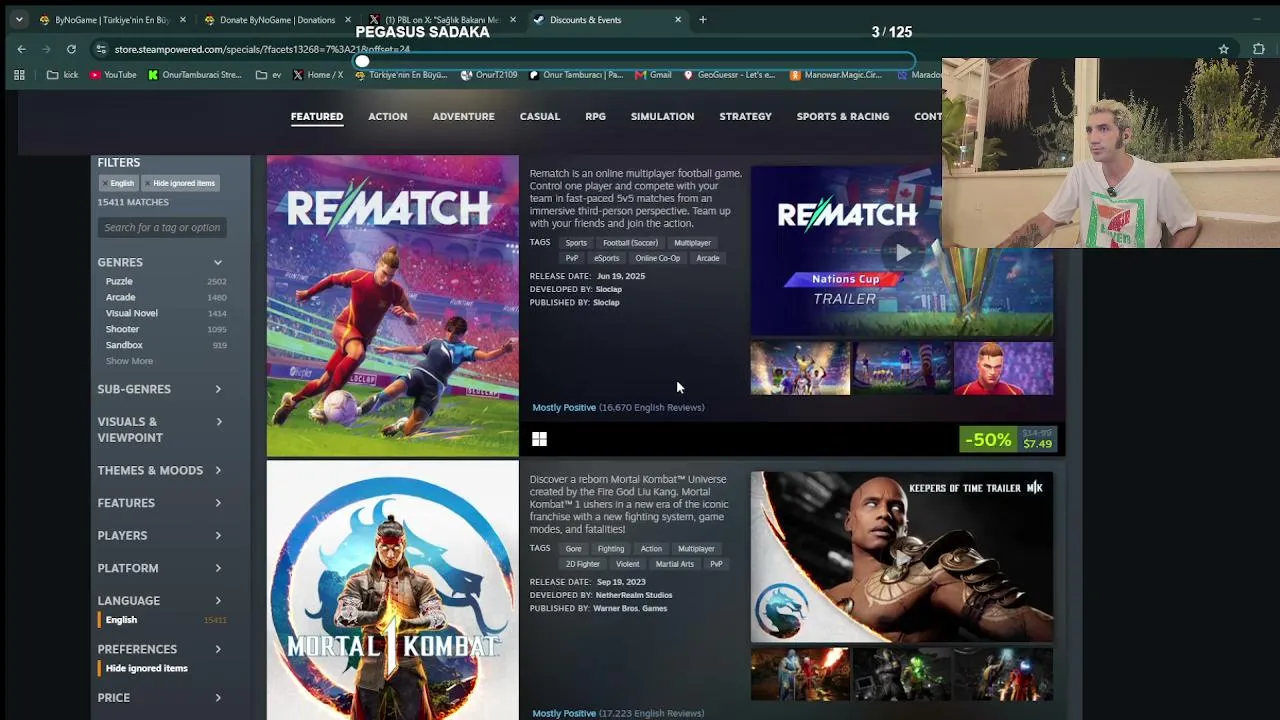Select the ACTION category tab
Screen dimensions: 1280x720
click(x=388, y=117)
